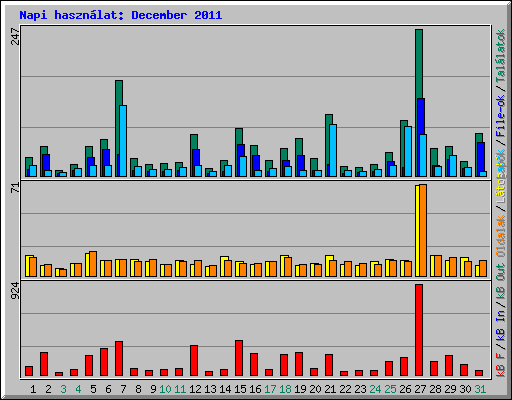Click the red kB bar for day 12
This screenshot has width=512, height=400.
click(x=194, y=361)
